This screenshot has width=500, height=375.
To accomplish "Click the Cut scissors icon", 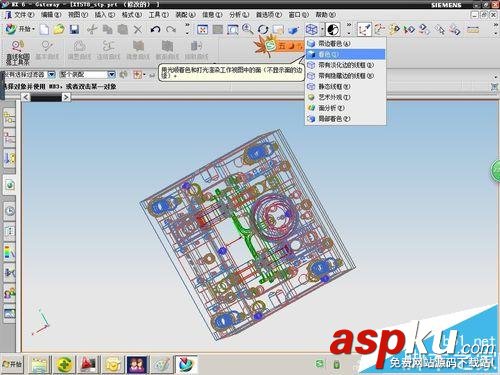I will (x=92, y=29).
